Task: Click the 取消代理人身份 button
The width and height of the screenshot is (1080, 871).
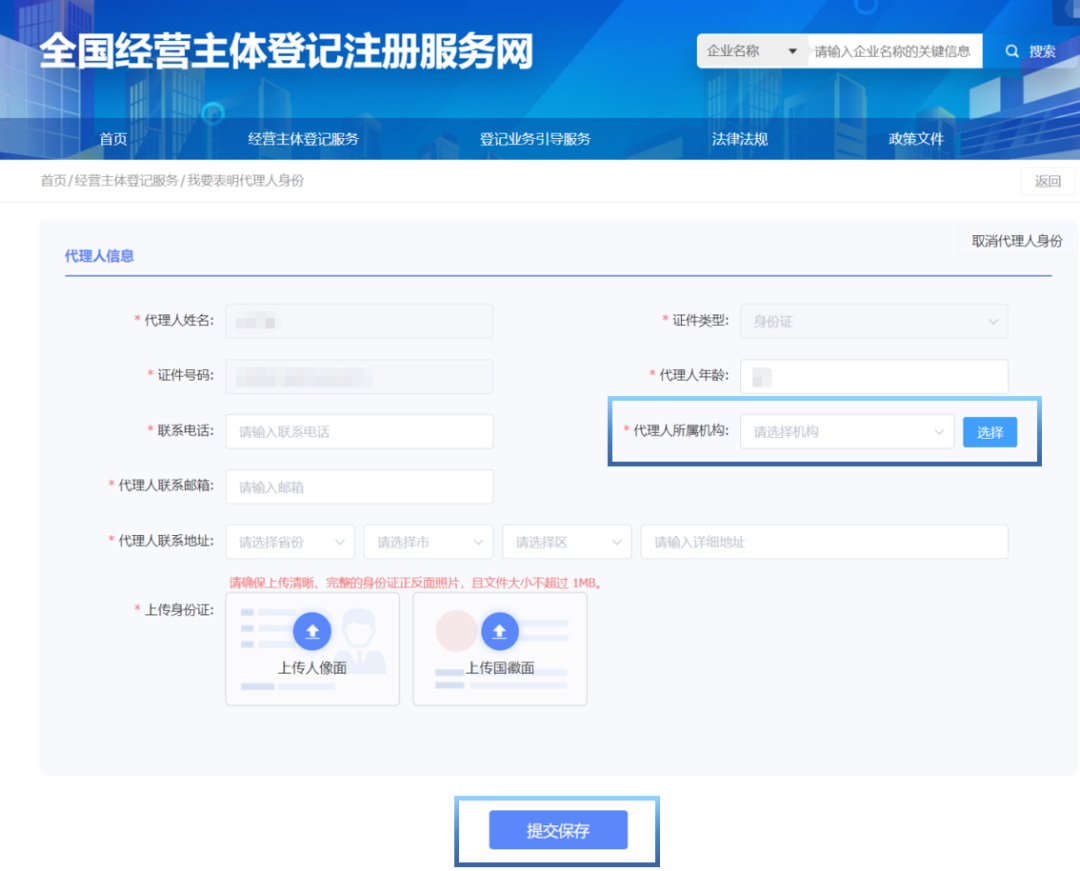Action: pyautogui.click(x=1017, y=241)
